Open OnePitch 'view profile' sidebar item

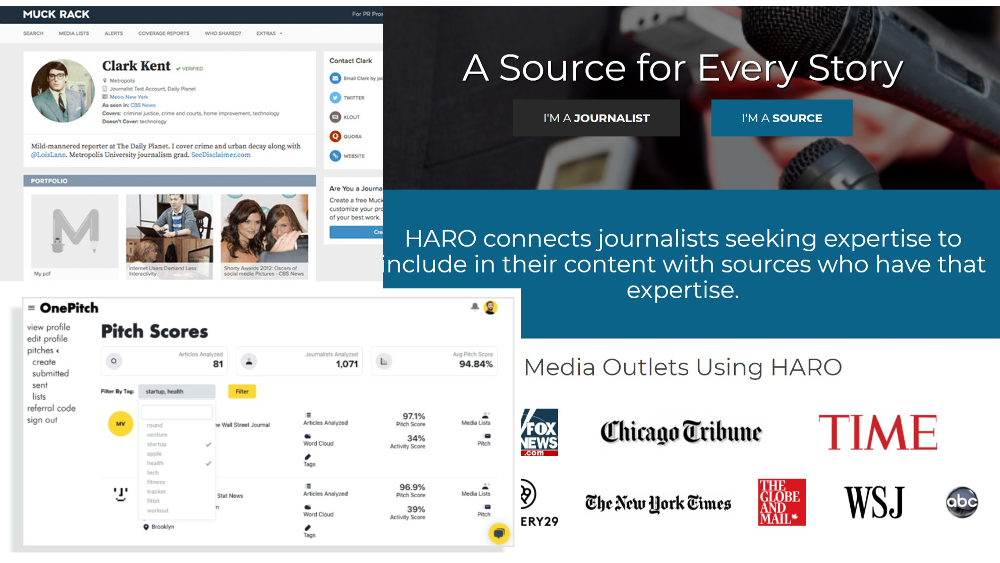[x=48, y=327]
